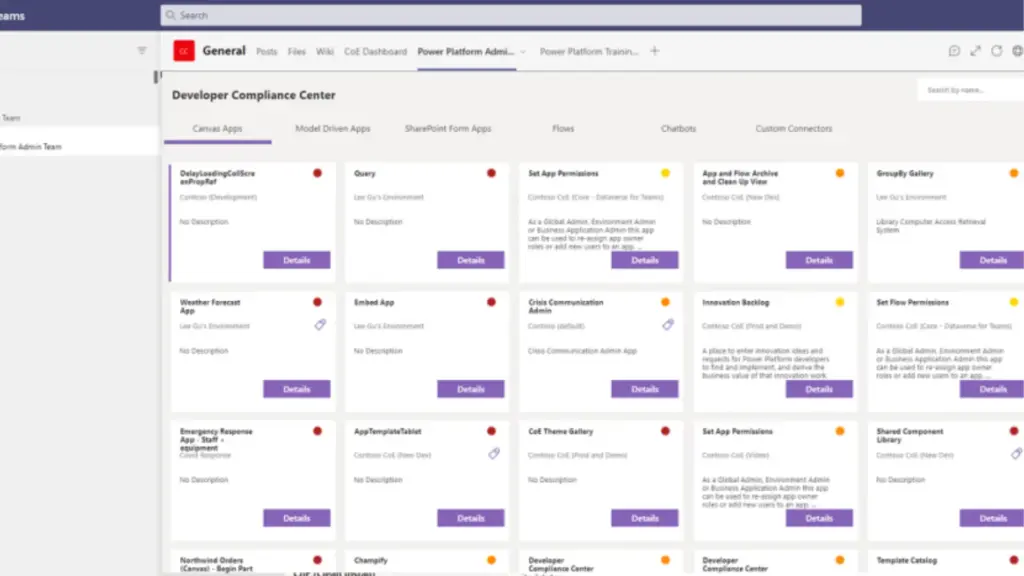Click the Details button on CoE Theme Gallery
This screenshot has height=576, width=1024.
point(644,518)
